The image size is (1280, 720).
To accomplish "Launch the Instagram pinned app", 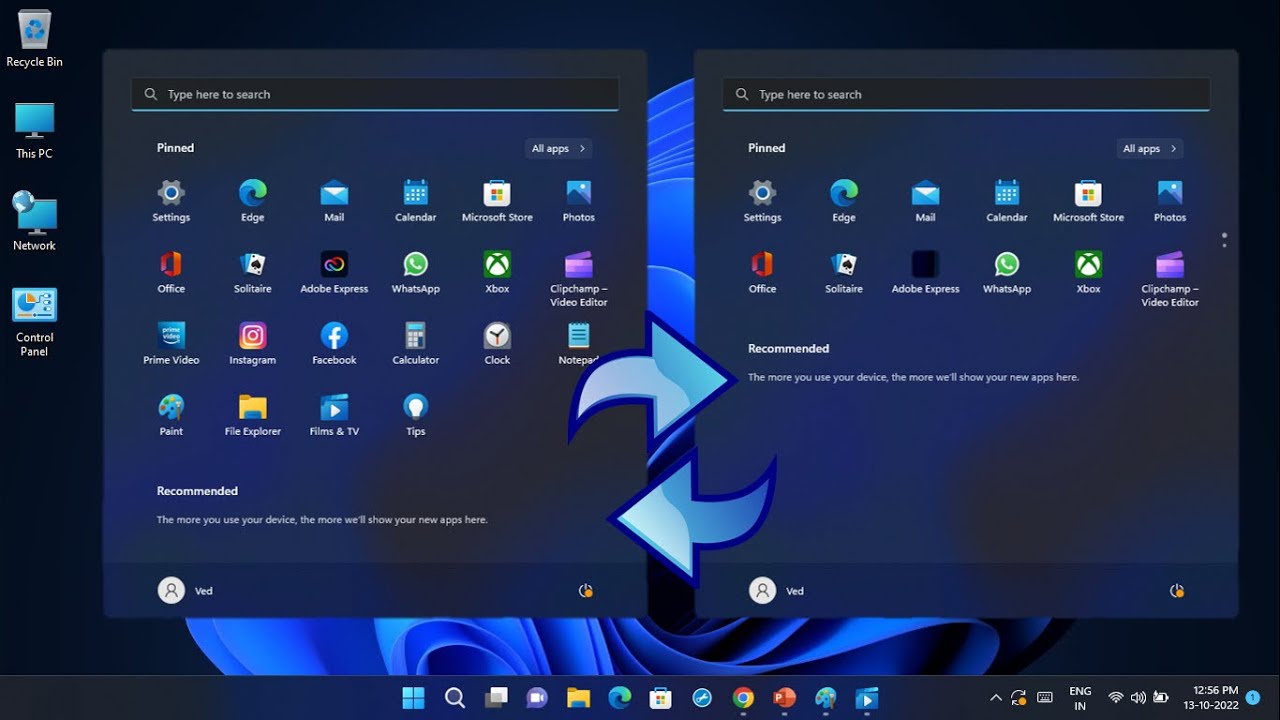I will point(252,343).
